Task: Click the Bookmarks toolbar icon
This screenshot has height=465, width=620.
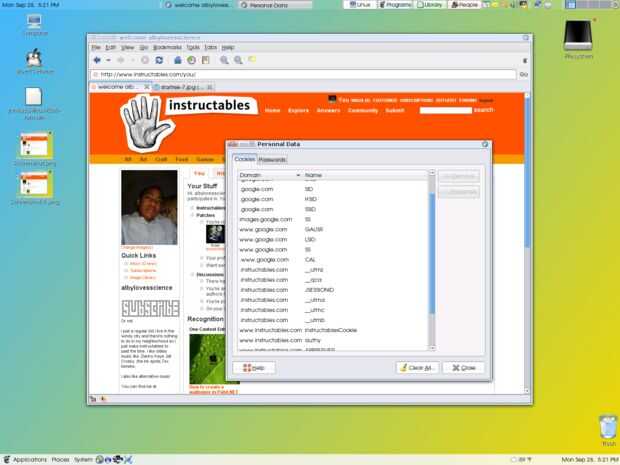Action: [205, 60]
